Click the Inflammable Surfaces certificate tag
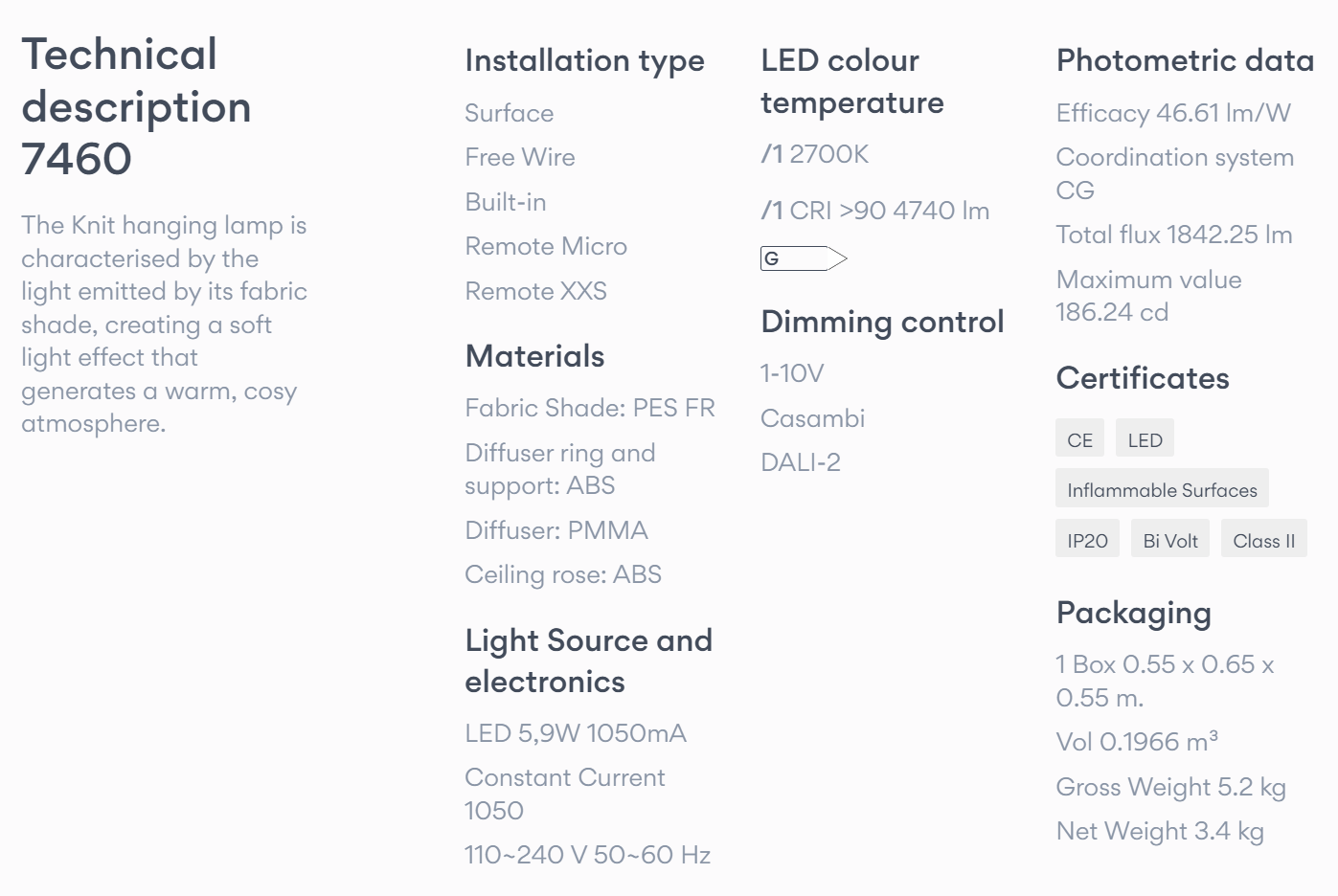This screenshot has width=1338, height=896. point(1162,488)
